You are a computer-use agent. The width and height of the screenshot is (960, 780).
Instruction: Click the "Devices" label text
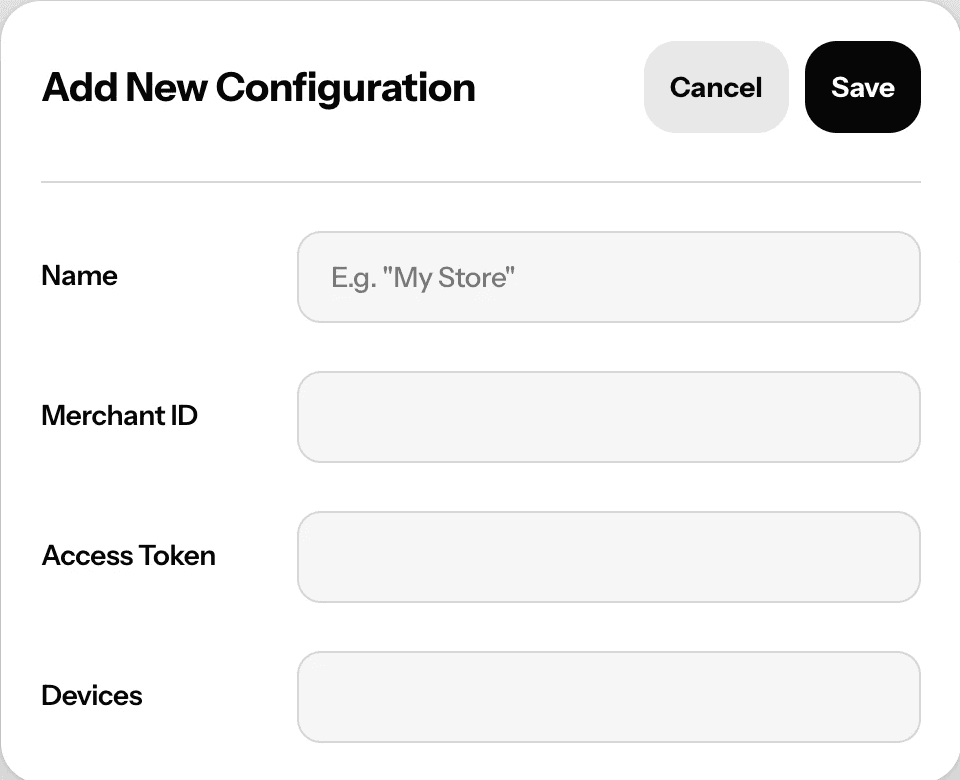coord(92,696)
